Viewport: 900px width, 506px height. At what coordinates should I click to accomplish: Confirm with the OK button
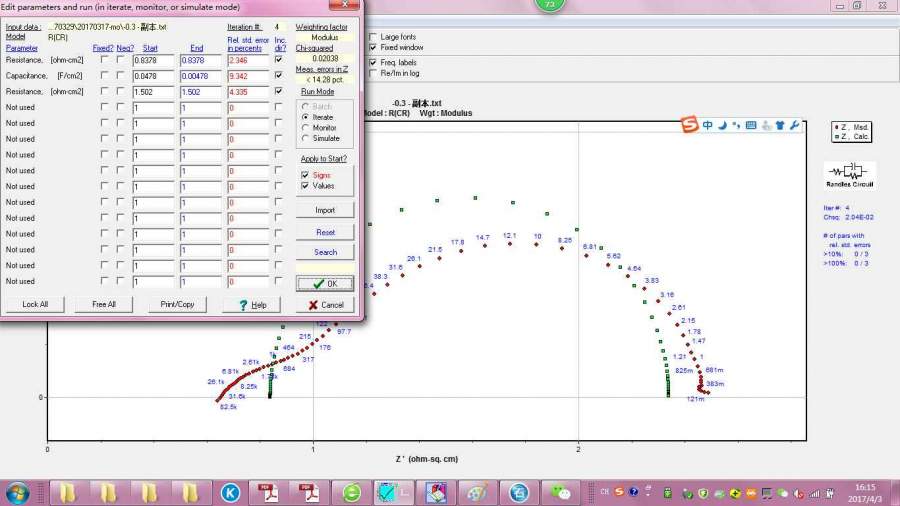coord(325,284)
